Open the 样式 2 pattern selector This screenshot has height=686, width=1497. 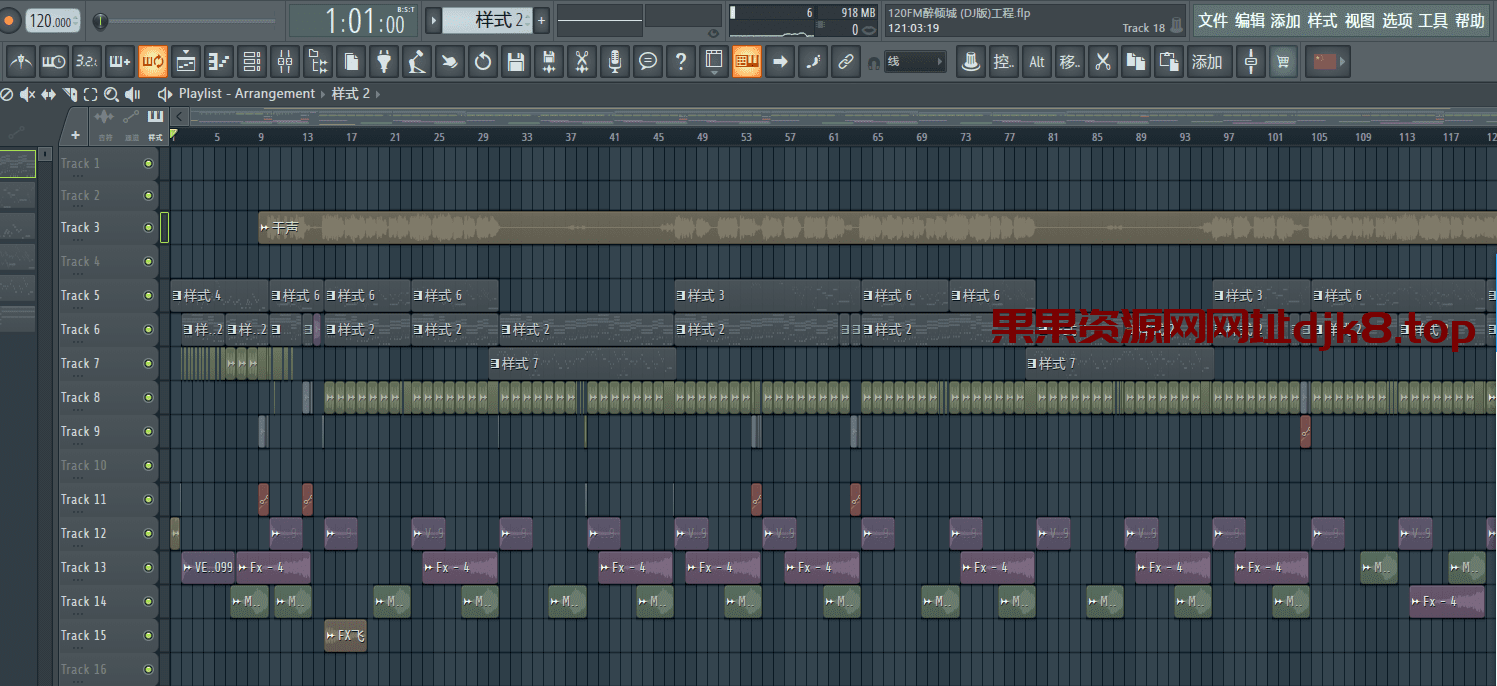[486, 20]
